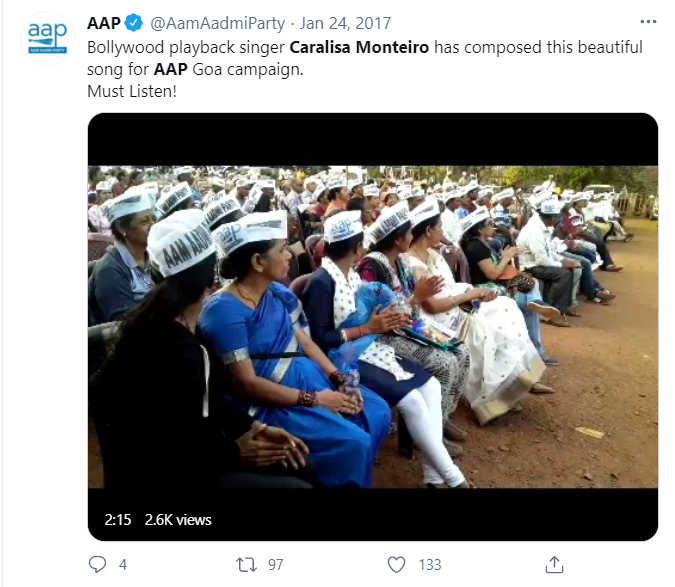Click the retweet arrows icon
Screen dimensions: 675x587
point(246,564)
